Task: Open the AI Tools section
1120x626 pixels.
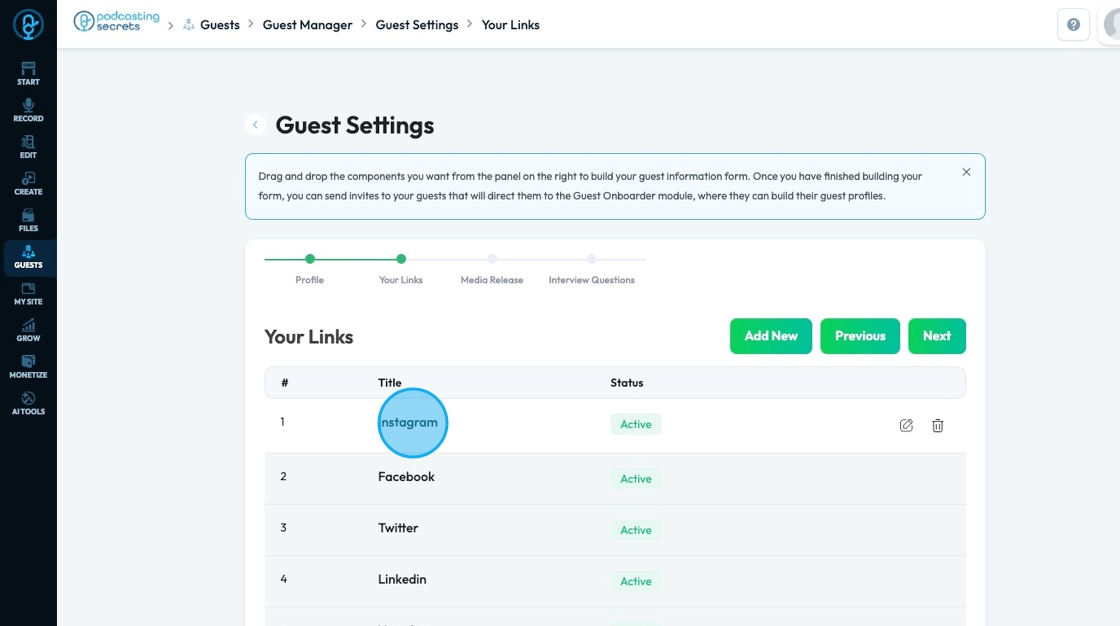Action: point(28,403)
